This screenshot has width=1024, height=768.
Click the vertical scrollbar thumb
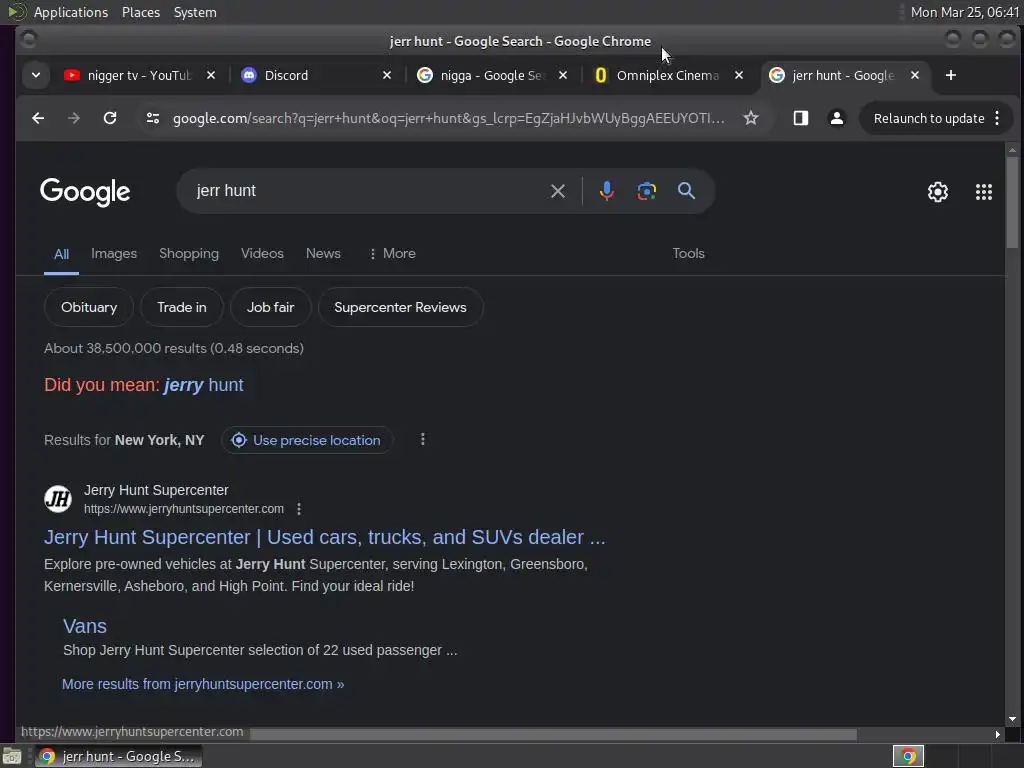pyautogui.click(x=1012, y=202)
